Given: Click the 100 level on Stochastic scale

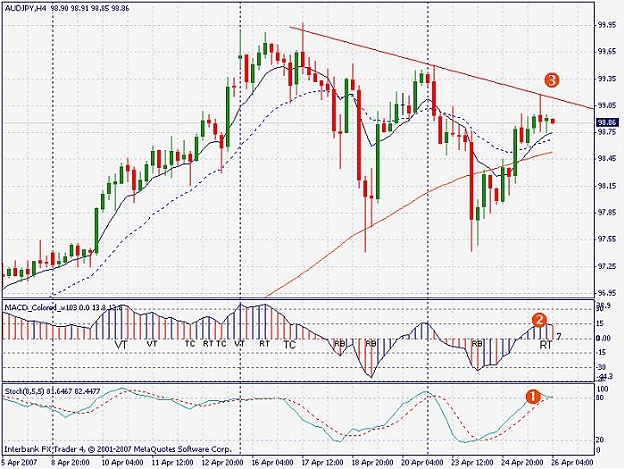Looking at the screenshot, I should (x=602, y=389).
